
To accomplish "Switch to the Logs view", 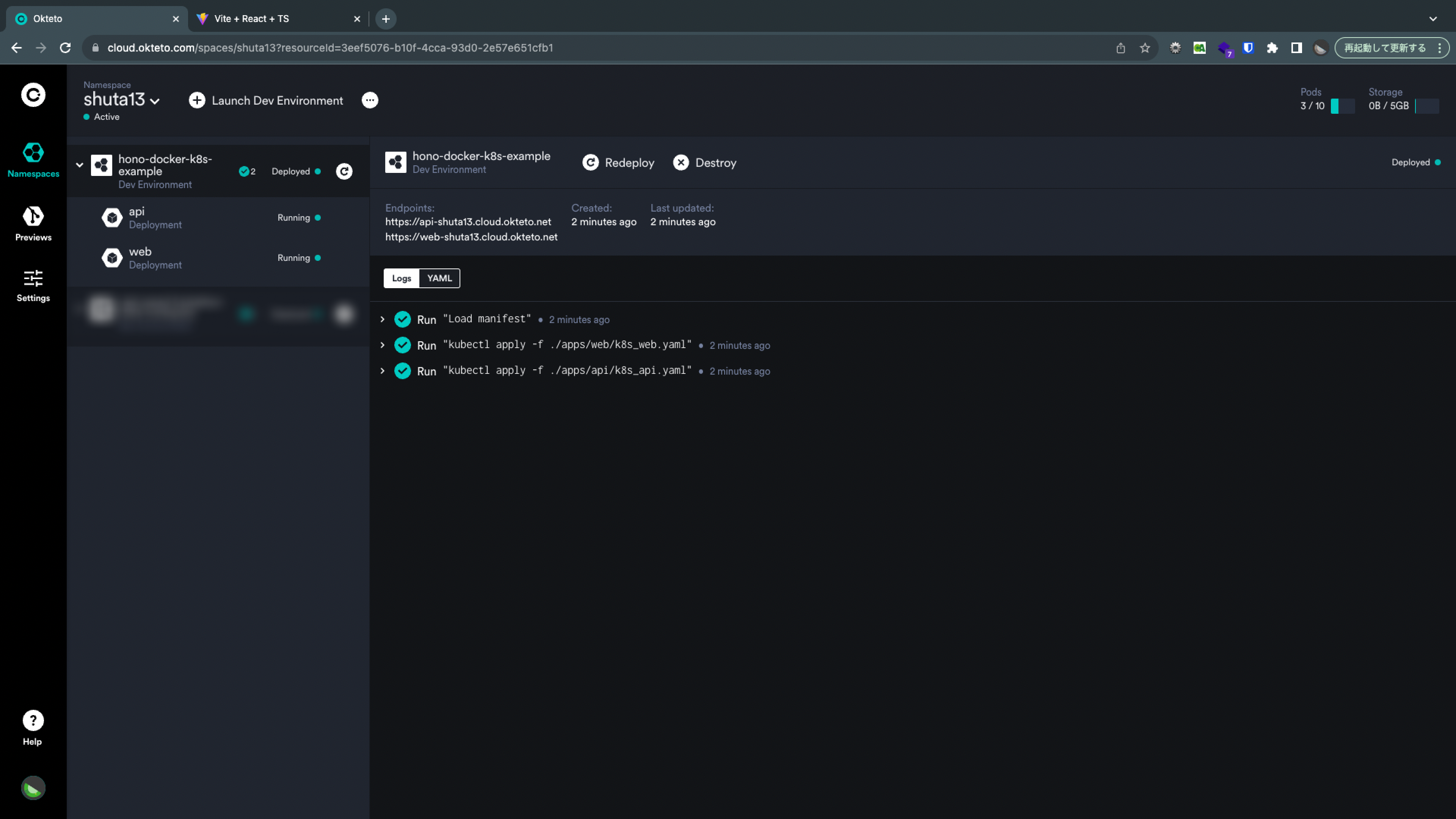I will click(x=401, y=278).
